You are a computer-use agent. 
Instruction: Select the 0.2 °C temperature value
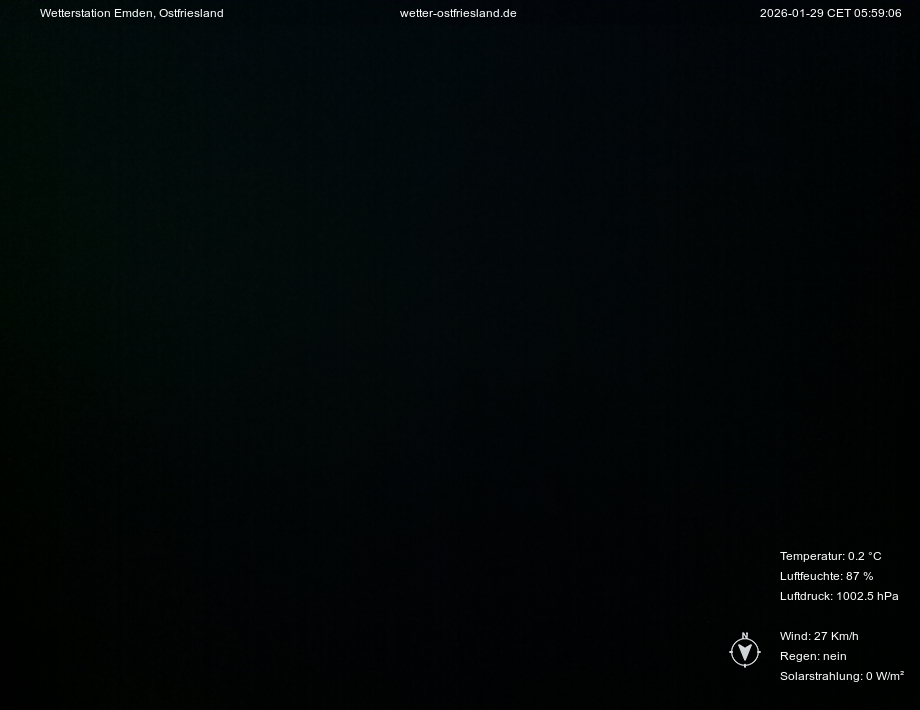tap(865, 556)
